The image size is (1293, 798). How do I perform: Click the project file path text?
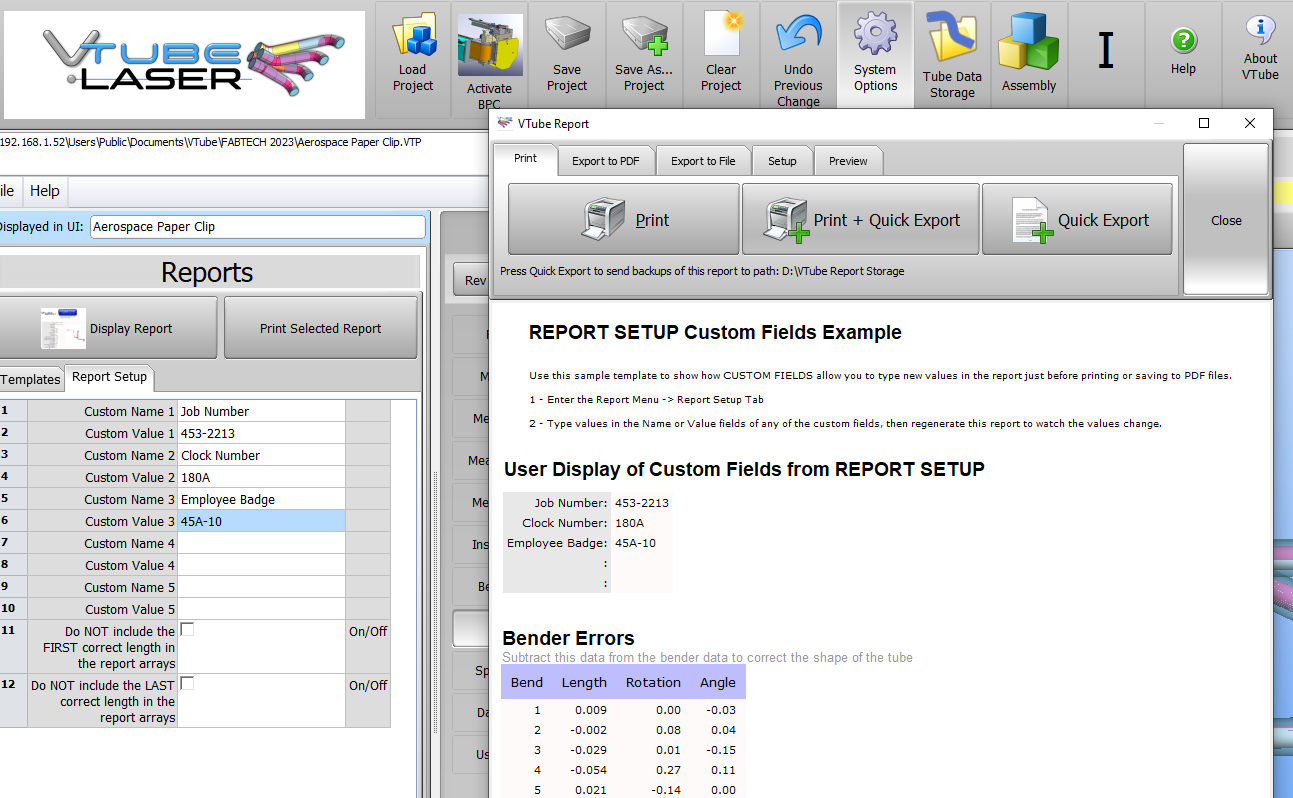pyautogui.click(x=210, y=142)
